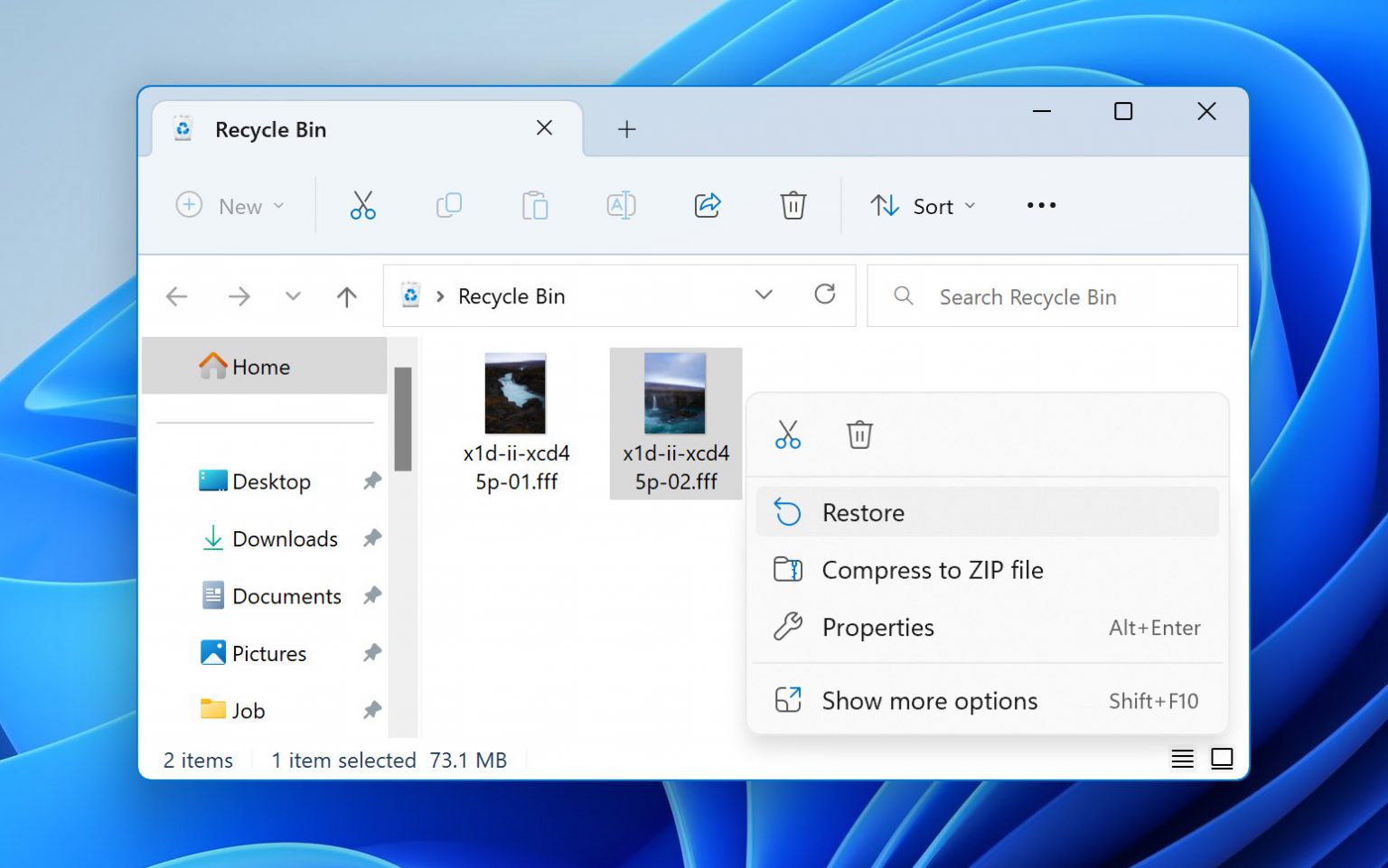Viewport: 1388px width, 868px height.
Task: Open the Sort dropdown
Action: tap(923, 206)
